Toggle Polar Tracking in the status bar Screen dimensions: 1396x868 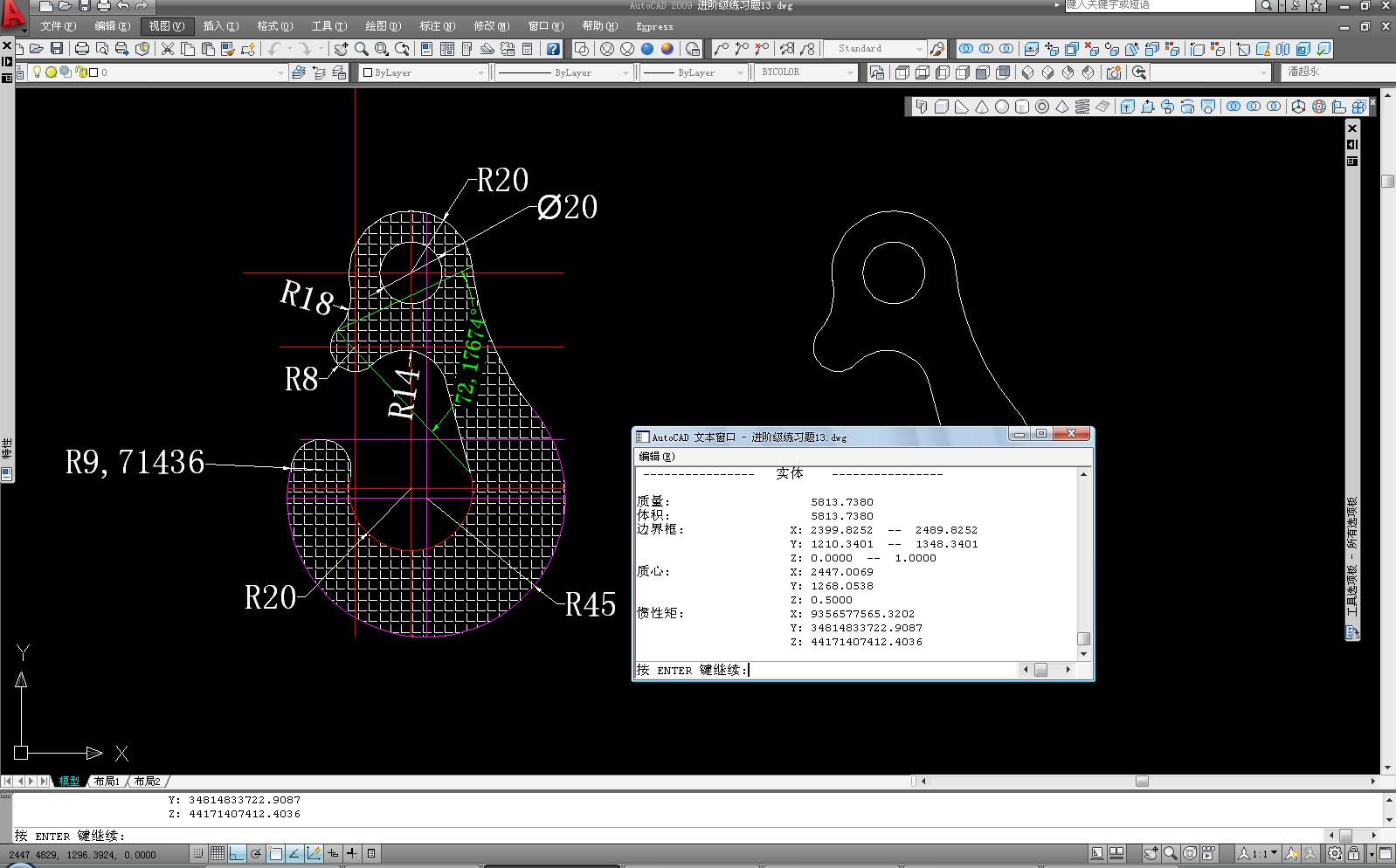pyautogui.click(x=256, y=853)
